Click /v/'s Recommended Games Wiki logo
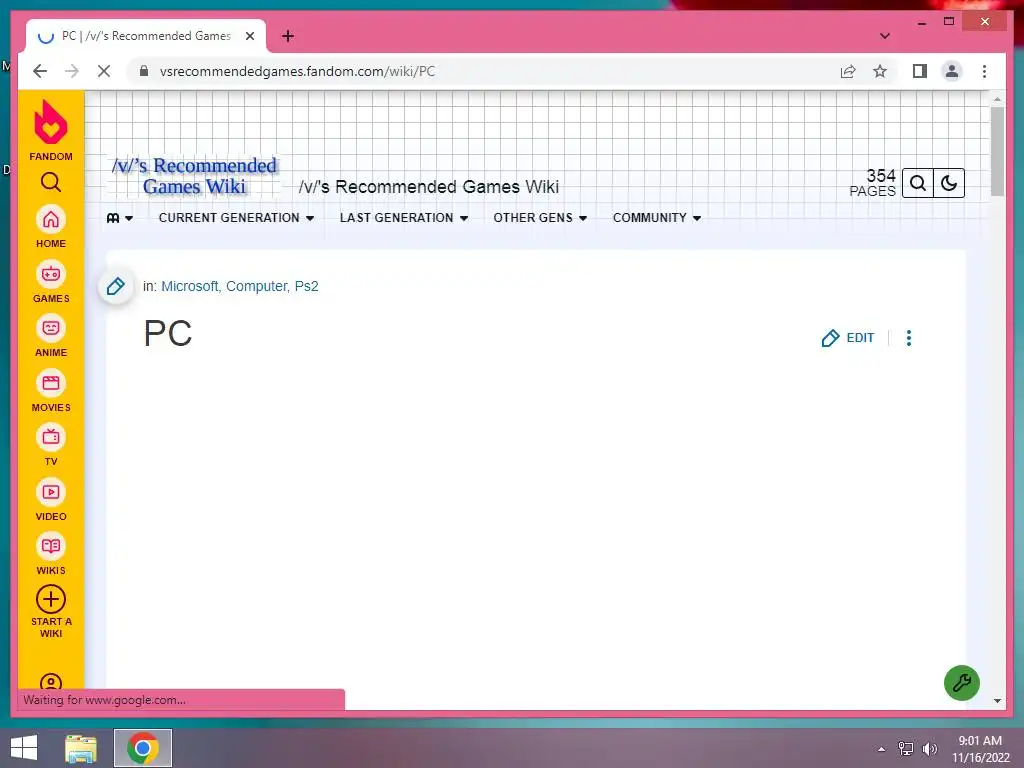 tap(194, 176)
